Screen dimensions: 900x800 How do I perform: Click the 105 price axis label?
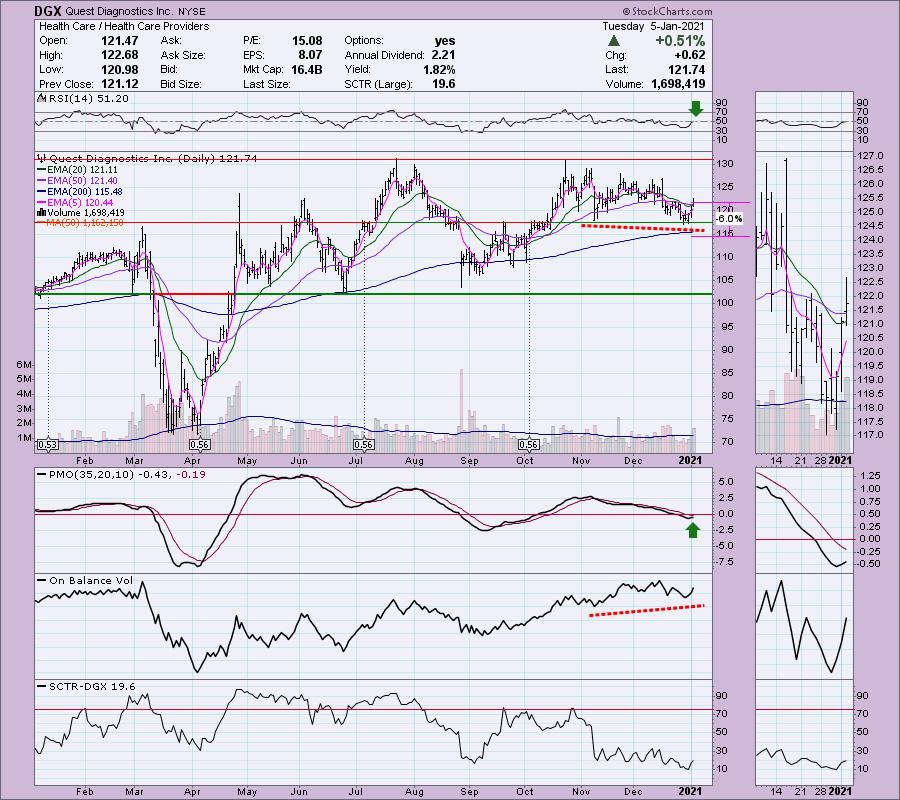tap(726, 279)
